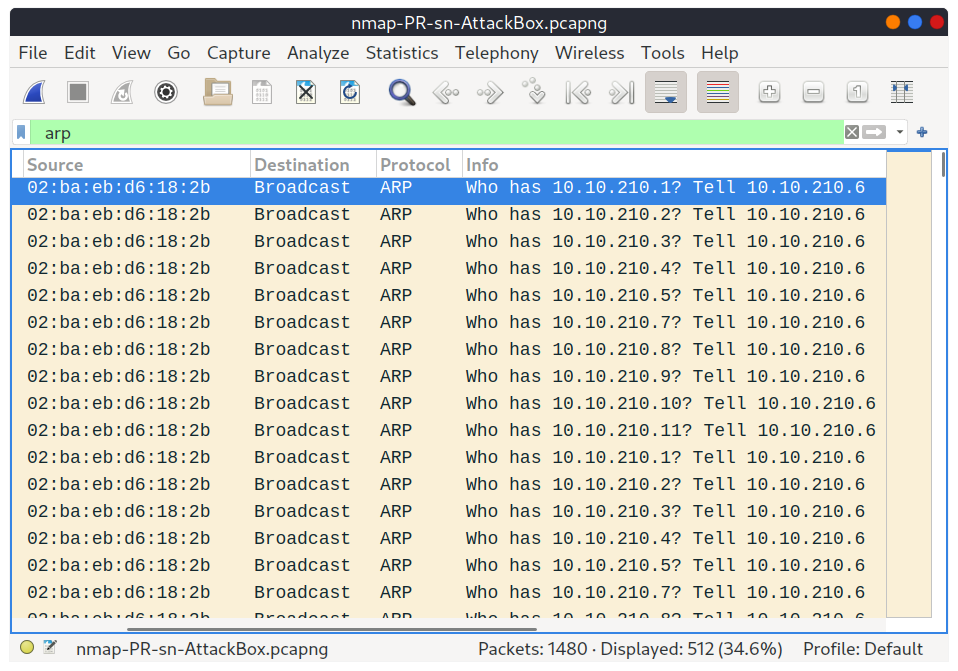
Task: Open capture options gear icon
Action: point(166,93)
